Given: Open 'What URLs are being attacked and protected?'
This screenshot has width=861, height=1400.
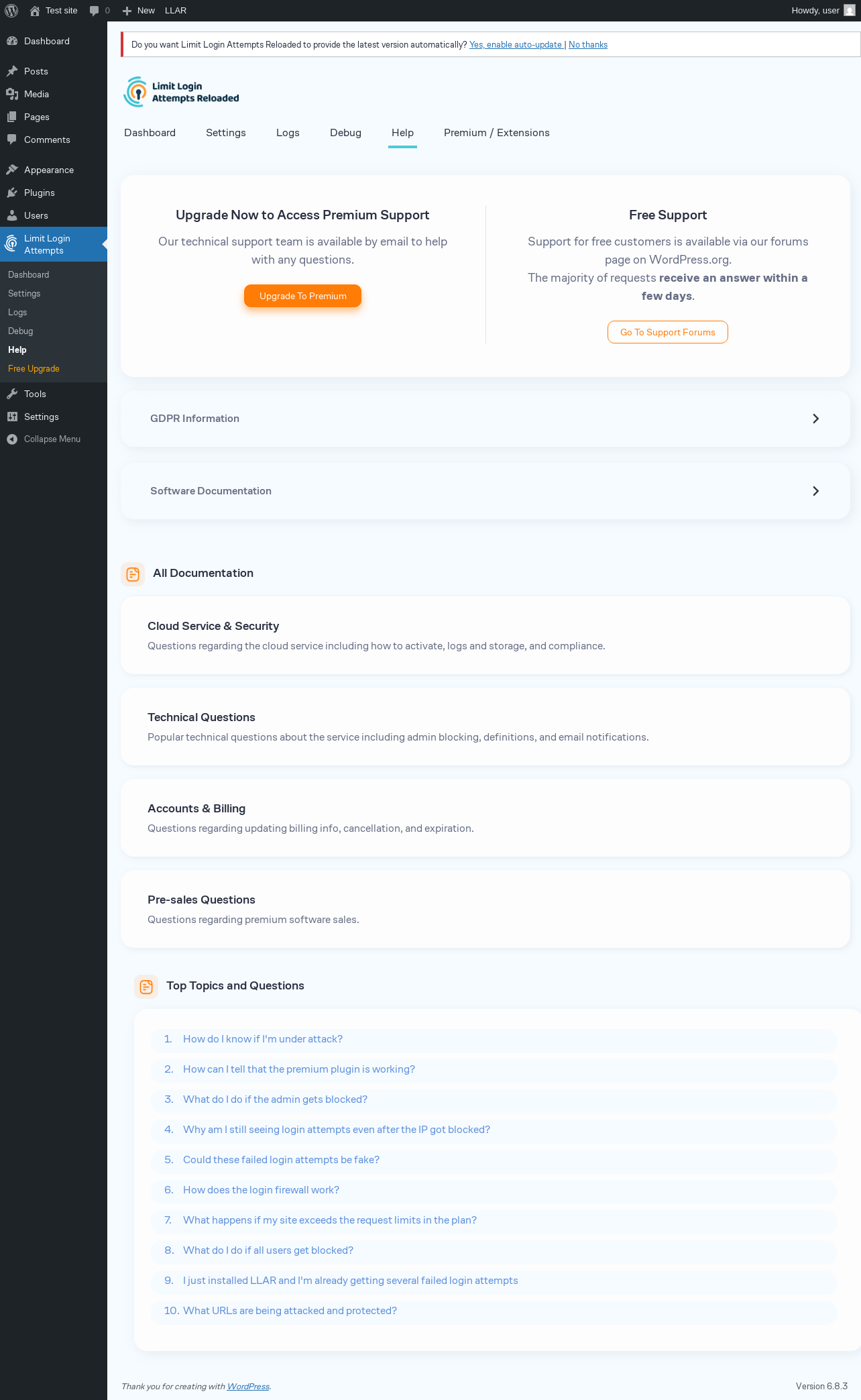Looking at the screenshot, I should point(290,1311).
